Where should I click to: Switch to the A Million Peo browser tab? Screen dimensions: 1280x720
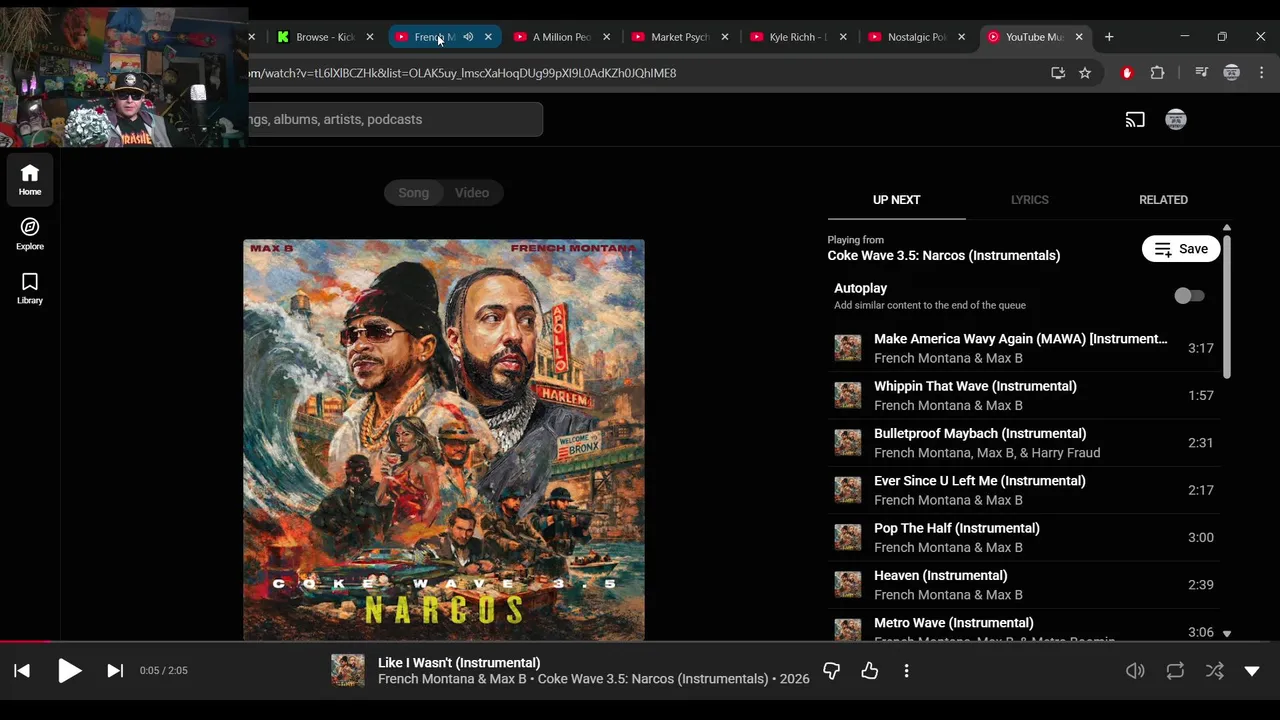point(561,37)
